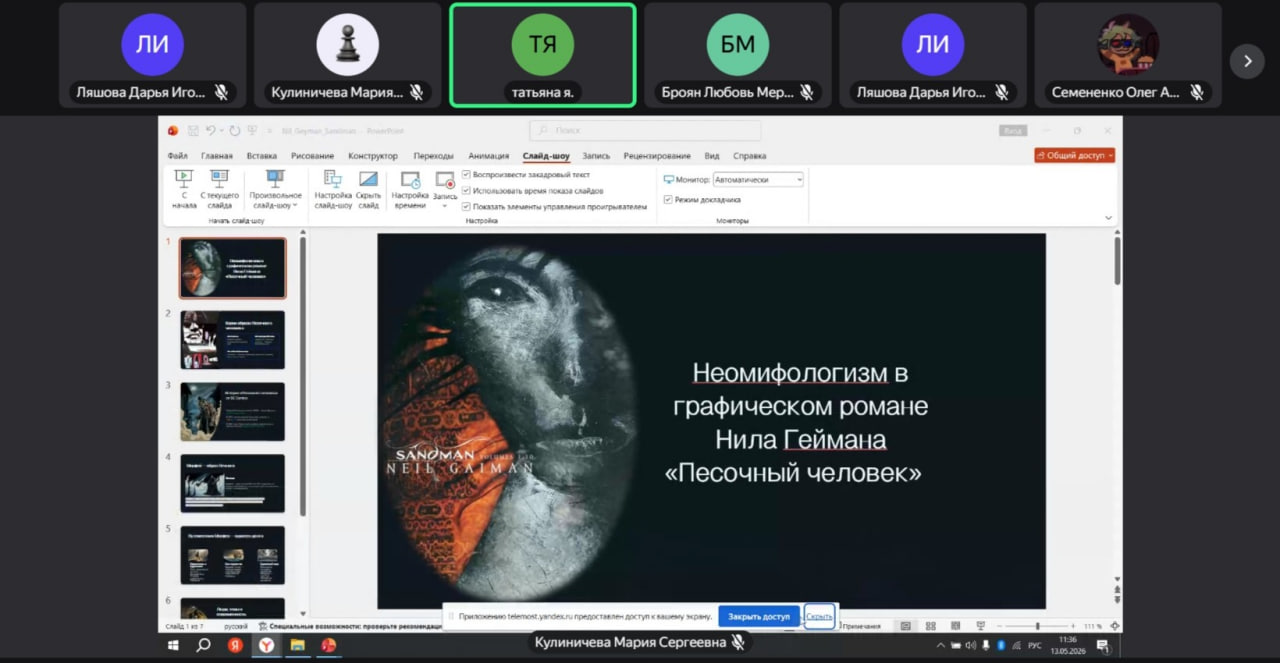Select slide 4 thumbnail in the panel
Screen dimensions: 1280x663
(x=232, y=484)
